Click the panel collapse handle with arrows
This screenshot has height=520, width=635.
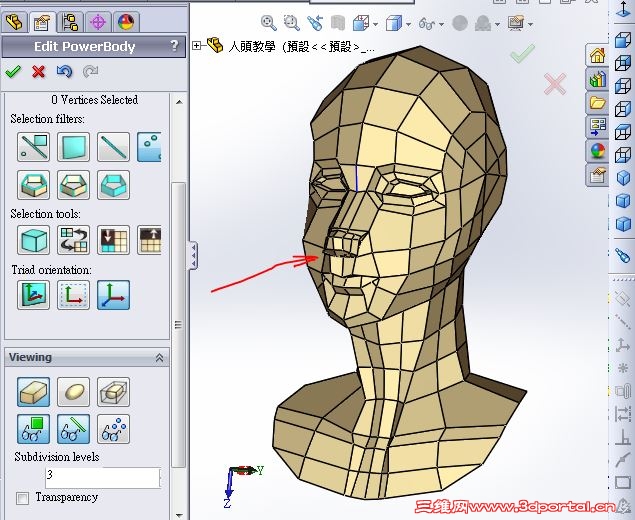pos(194,255)
